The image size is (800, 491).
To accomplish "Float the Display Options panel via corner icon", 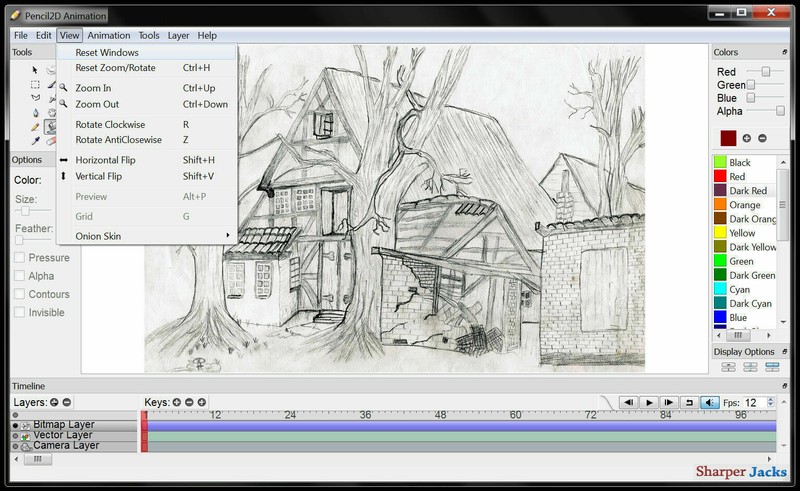I will [784, 352].
